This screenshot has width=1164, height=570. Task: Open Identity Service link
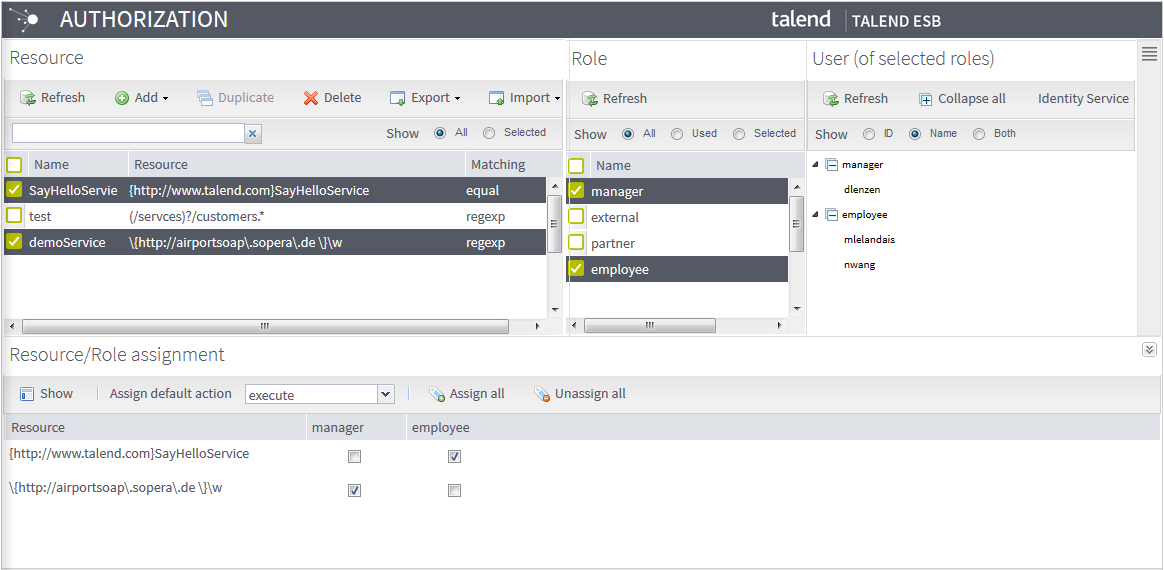pyautogui.click(x=1082, y=99)
